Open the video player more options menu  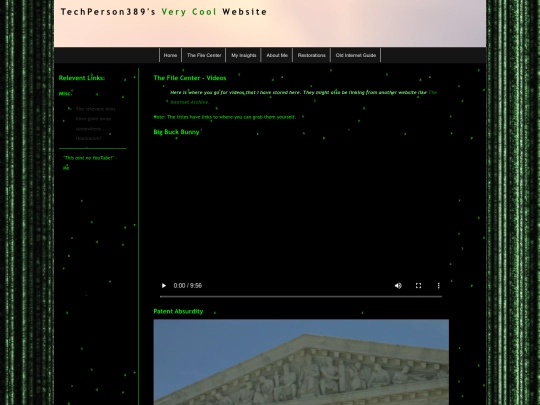[x=438, y=285]
